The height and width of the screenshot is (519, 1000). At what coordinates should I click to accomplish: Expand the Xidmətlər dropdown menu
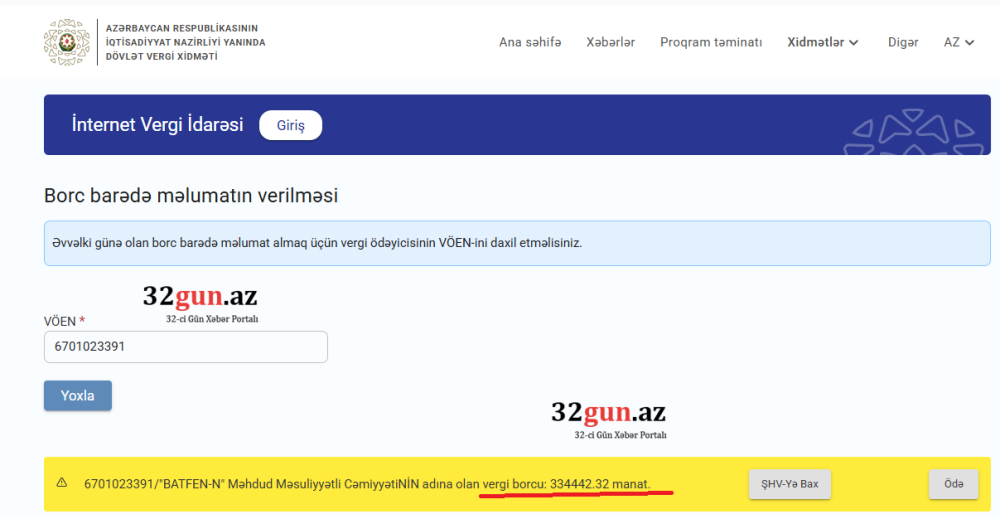(823, 42)
